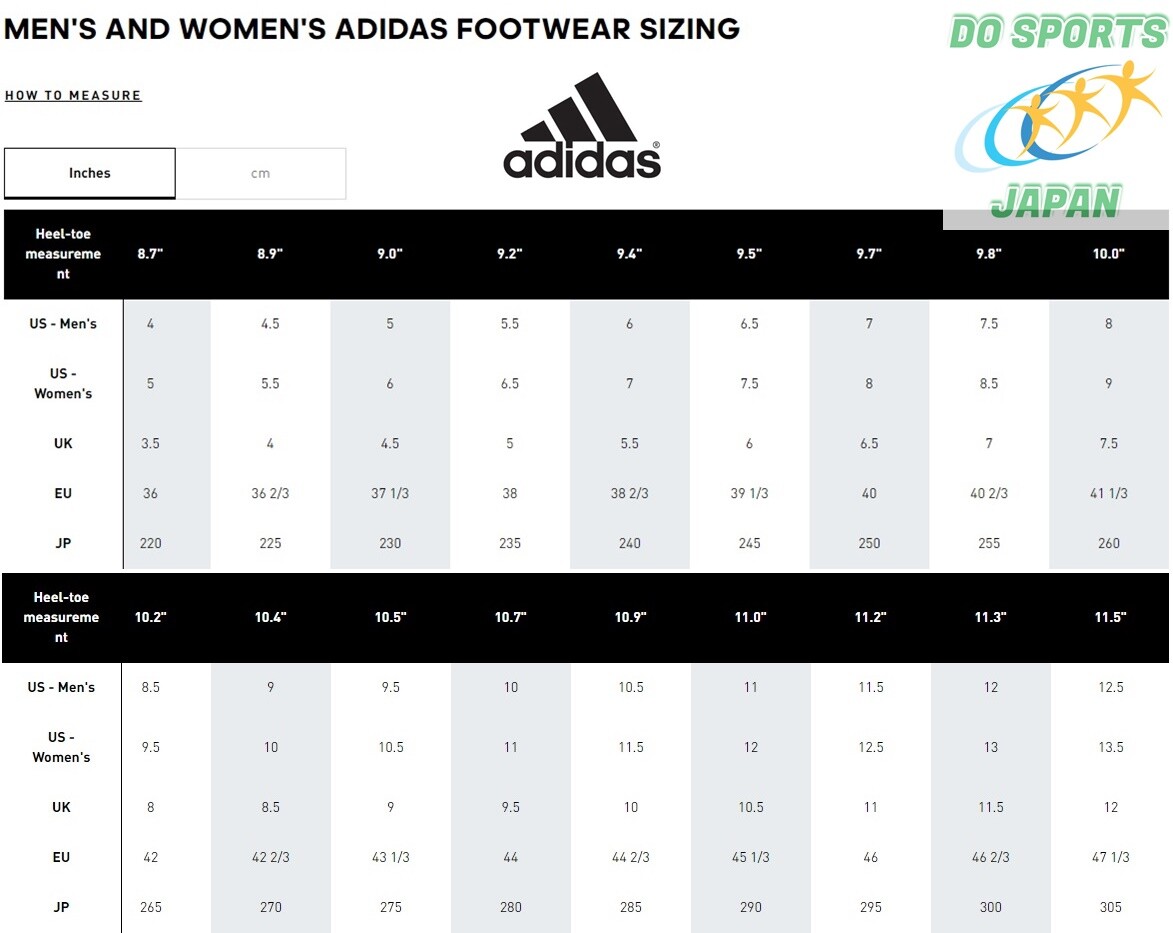
Task: Select JP size 220 cell
Action: coord(150,543)
